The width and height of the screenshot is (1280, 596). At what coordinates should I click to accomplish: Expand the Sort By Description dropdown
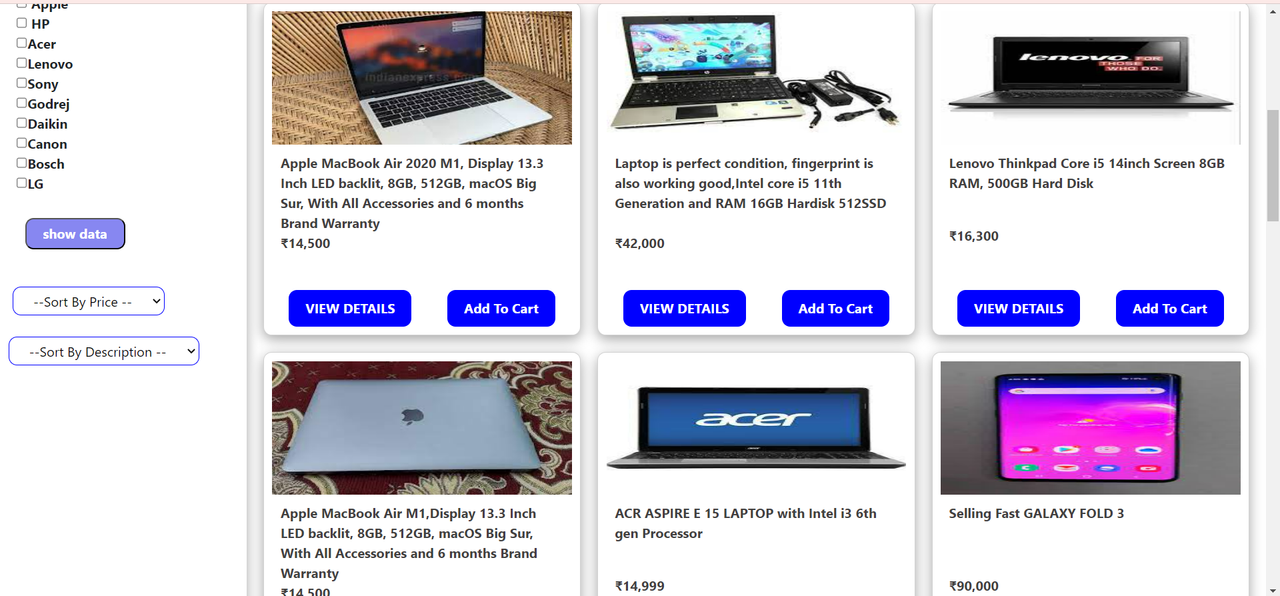(104, 351)
